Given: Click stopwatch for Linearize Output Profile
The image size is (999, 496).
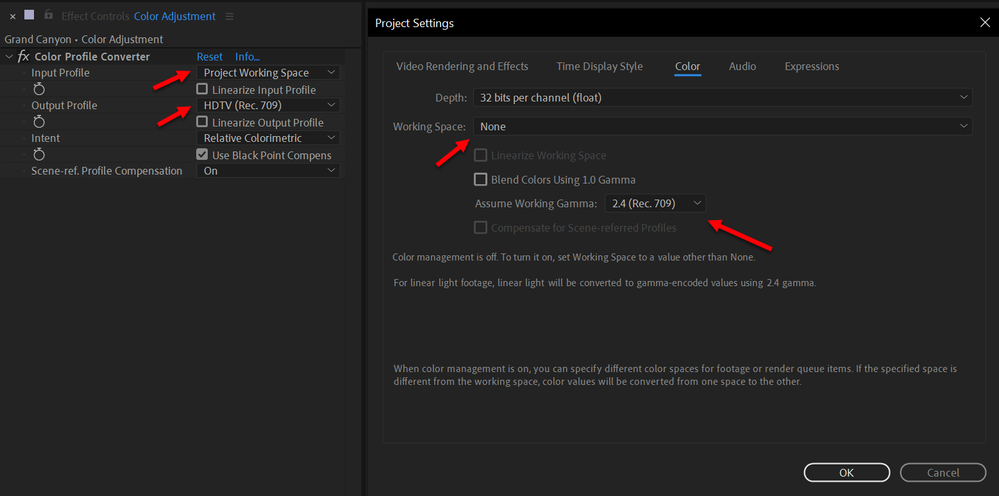Looking at the screenshot, I should tap(40, 122).
